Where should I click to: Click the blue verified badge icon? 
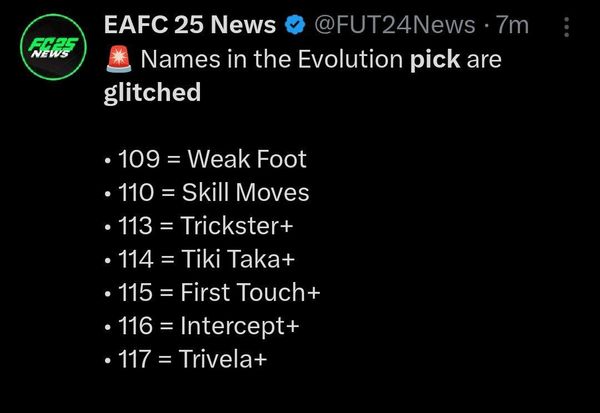pos(295,26)
